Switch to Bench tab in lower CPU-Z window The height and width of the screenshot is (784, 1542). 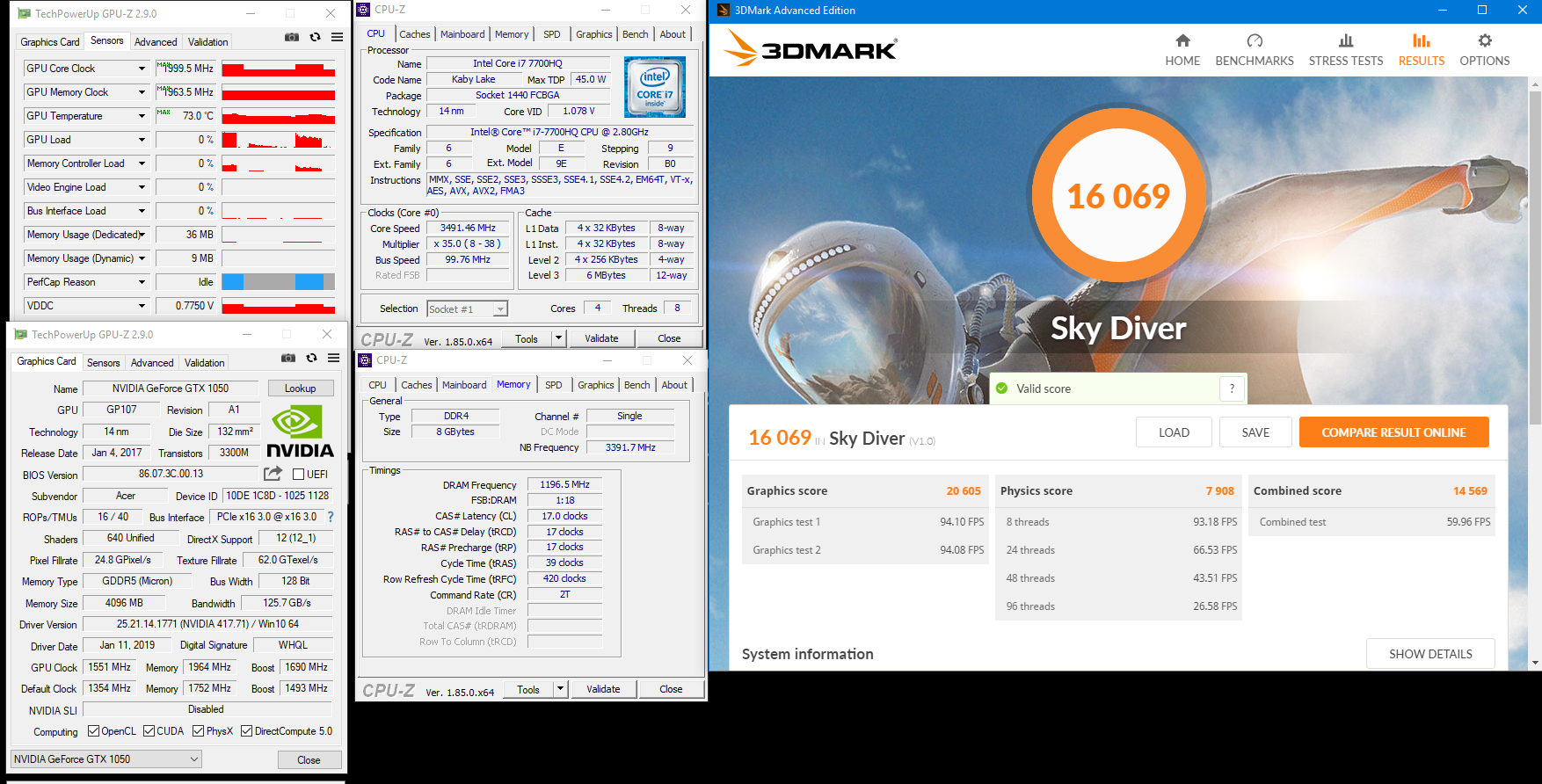click(636, 385)
